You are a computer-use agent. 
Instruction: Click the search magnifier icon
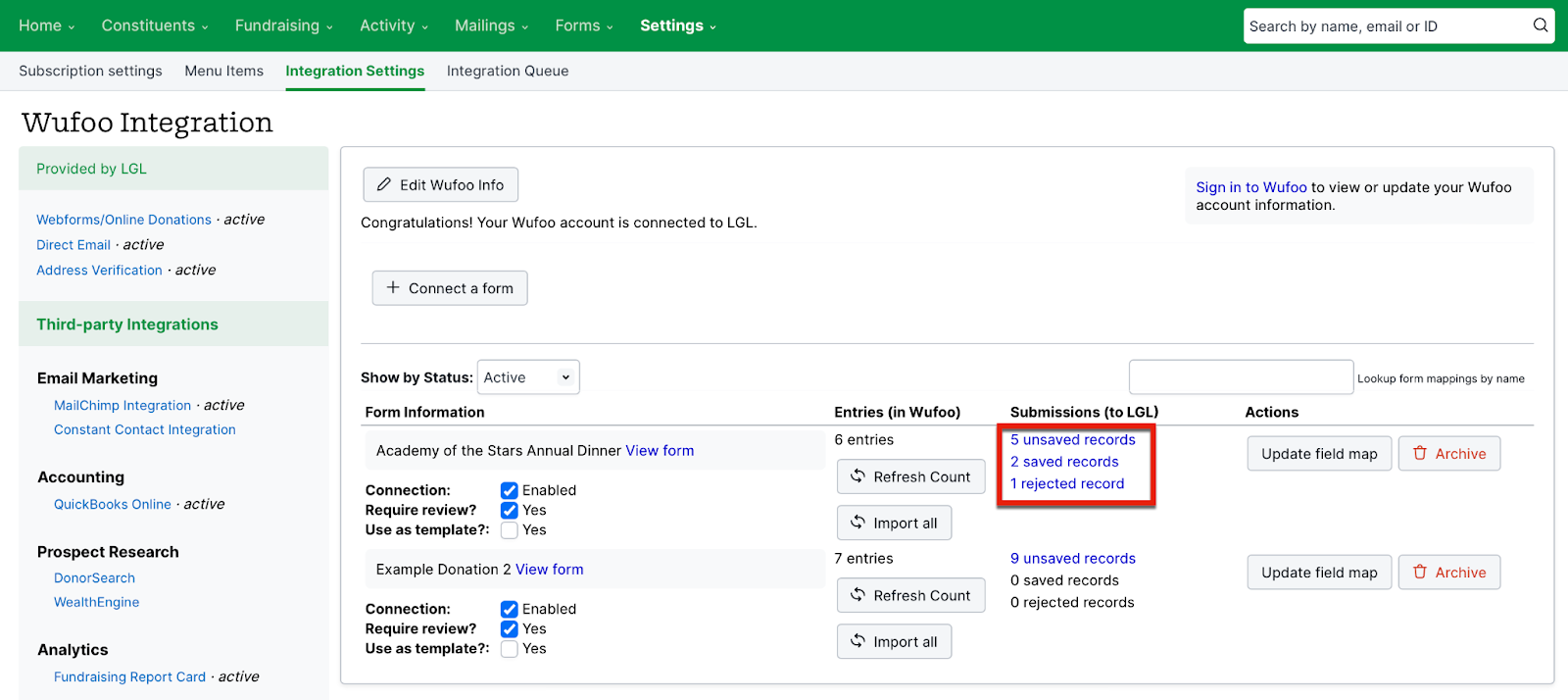[x=1541, y=25]
